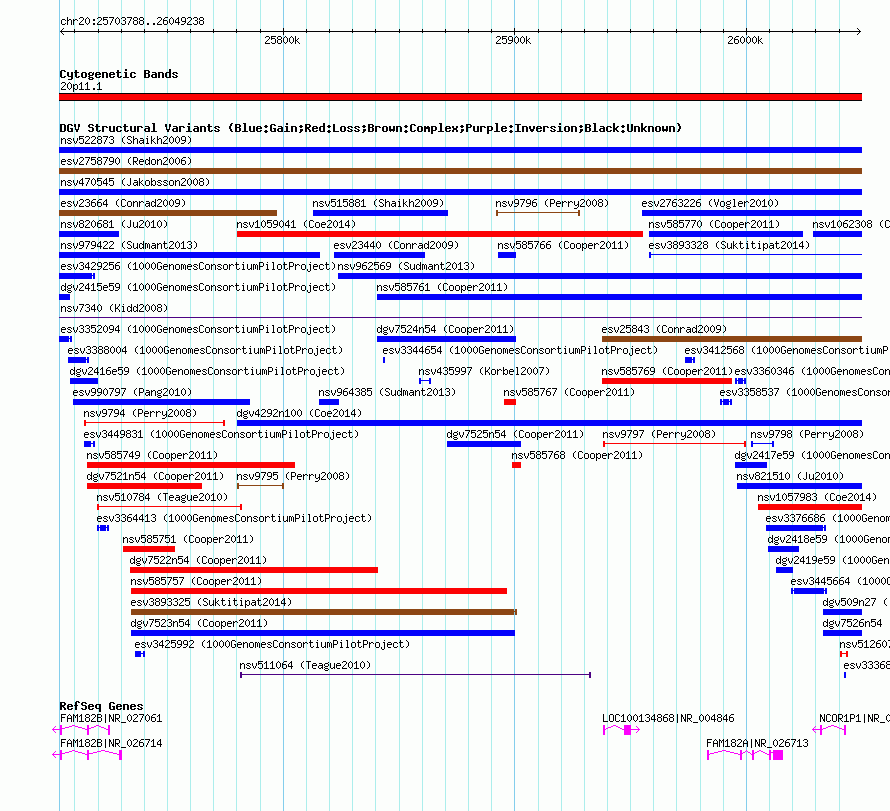The image size is (890, 811).
Task: Click nsv9795 (Perry2008) label
Action: [x=293, y=476]
